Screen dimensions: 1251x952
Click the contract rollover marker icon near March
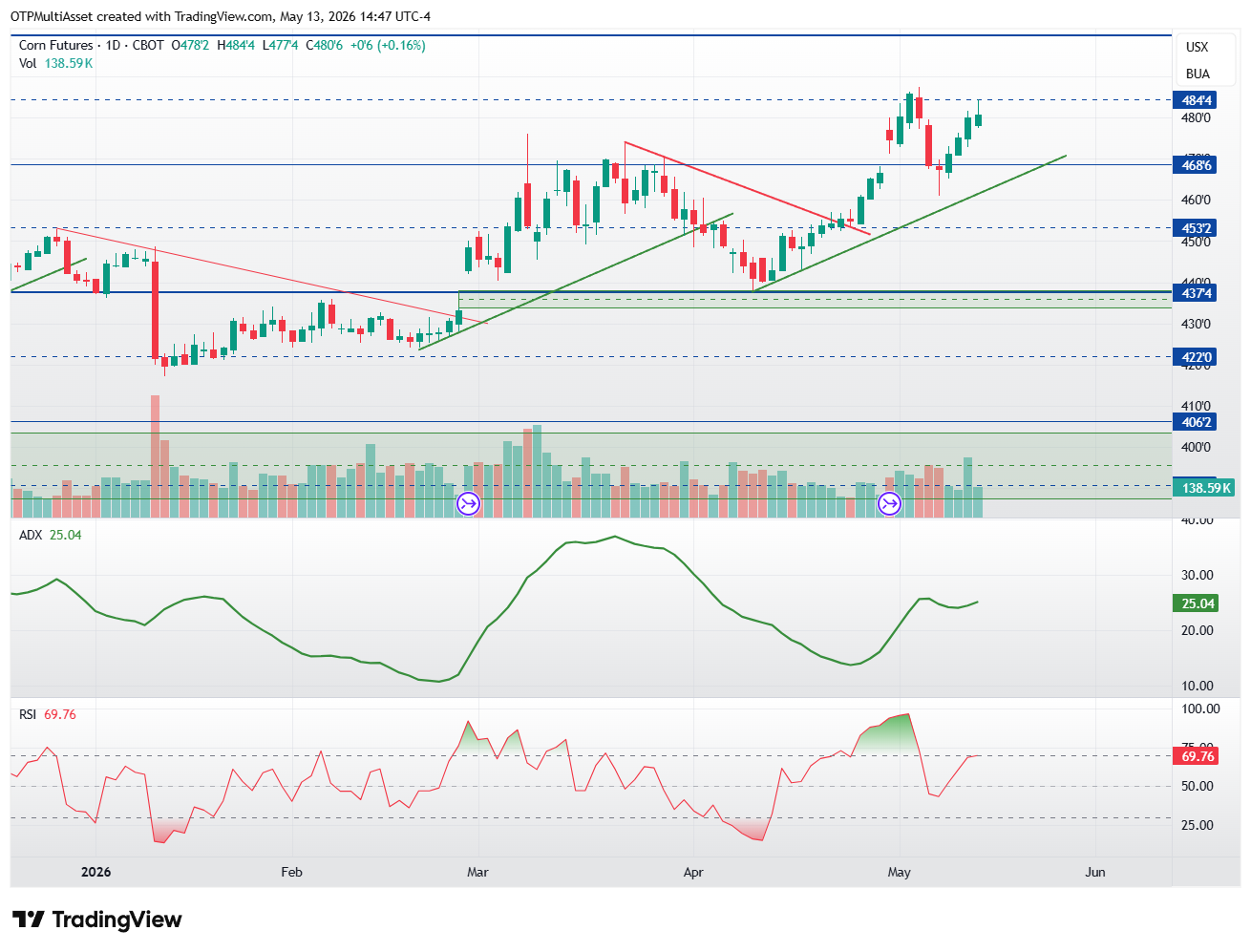468,503
